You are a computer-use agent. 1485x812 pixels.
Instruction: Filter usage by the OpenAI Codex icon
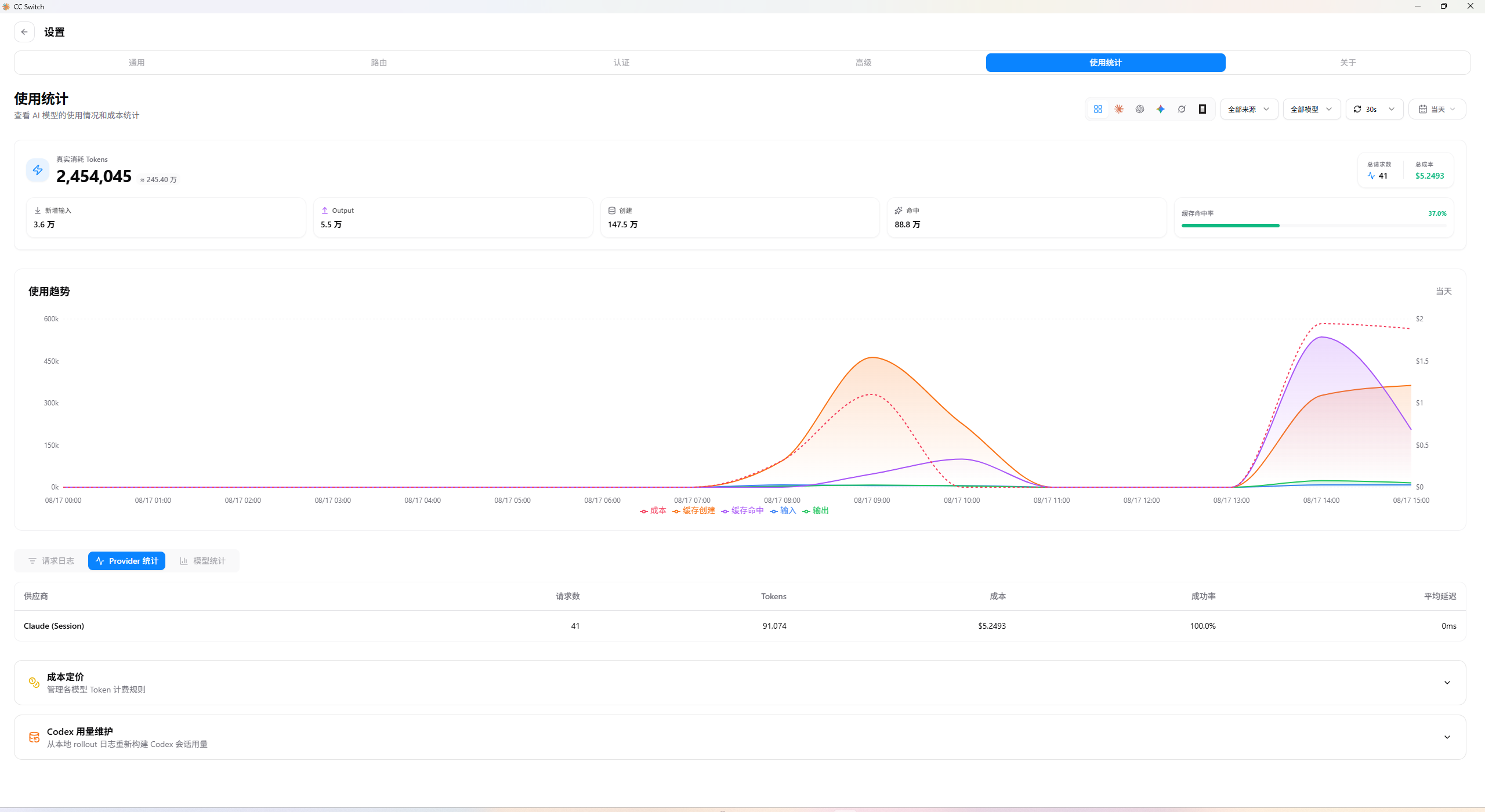click(x=1140, y=109)
